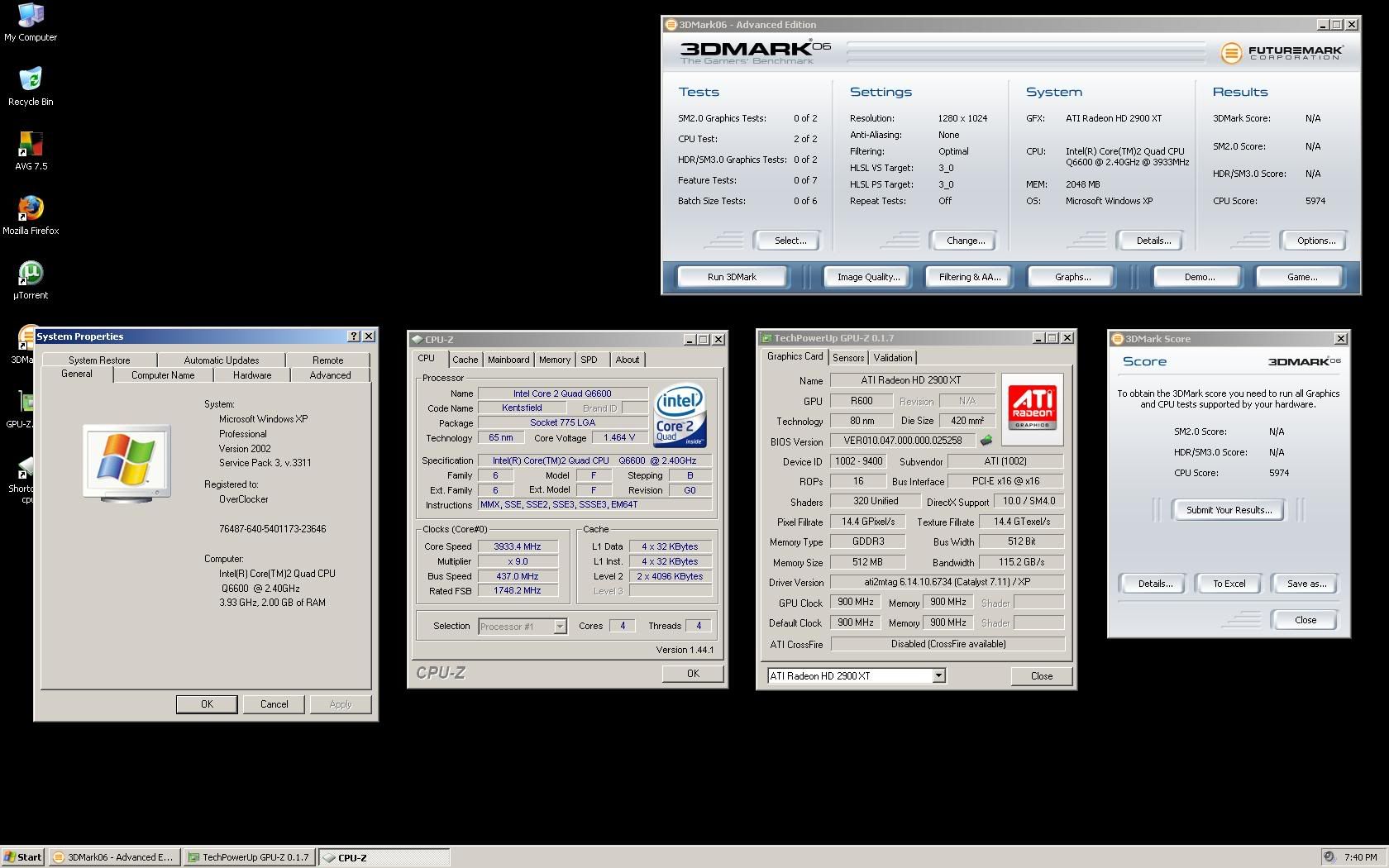Open My Computer desktop icon
The height and width of the screenshot is (868, 1389).
[x=31, y=22]
